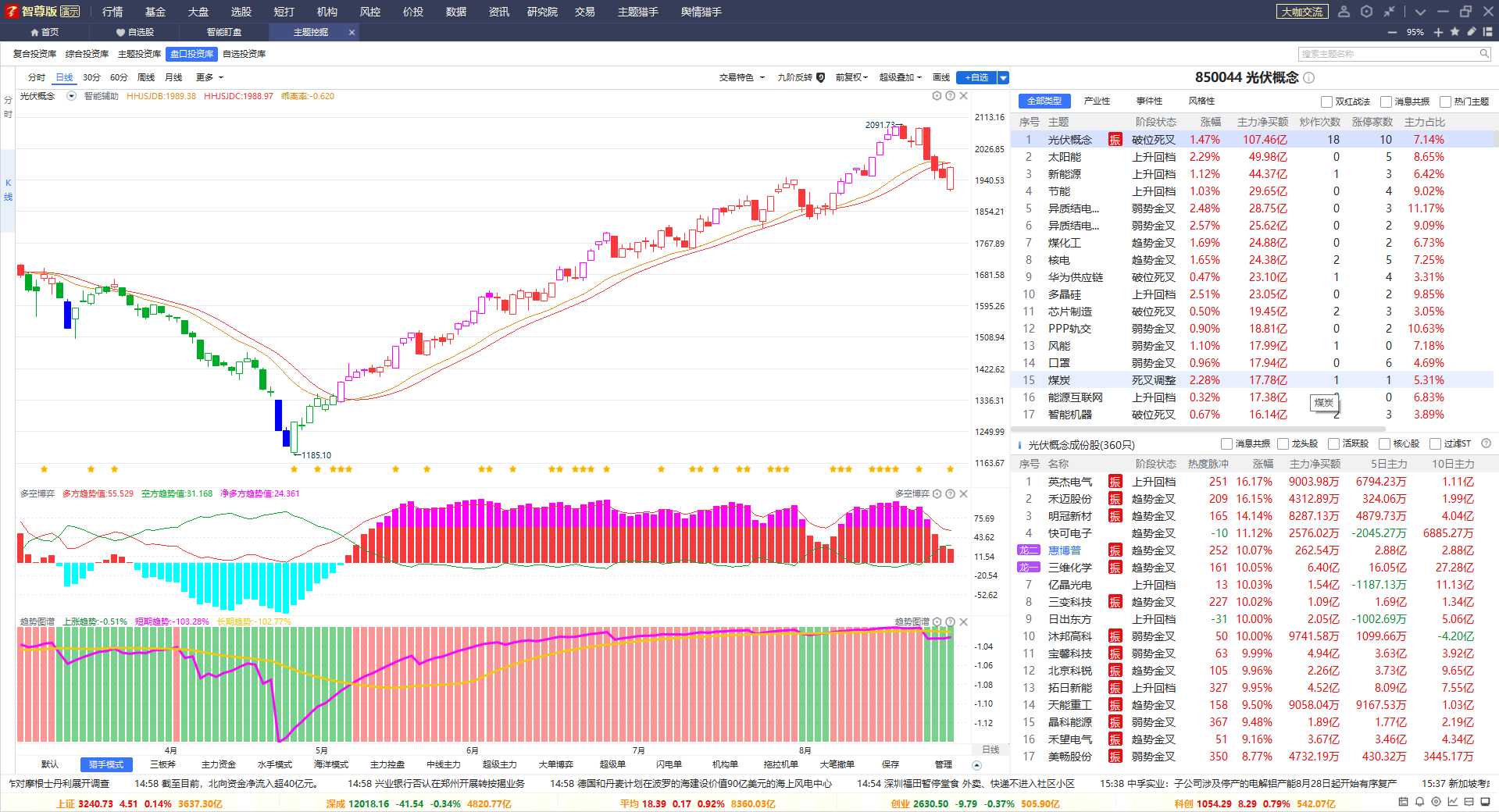1499x812 pixels.
Task: Click the bell notification icon in status bar
Action: pyautogui.click(x=1419, y=802)
